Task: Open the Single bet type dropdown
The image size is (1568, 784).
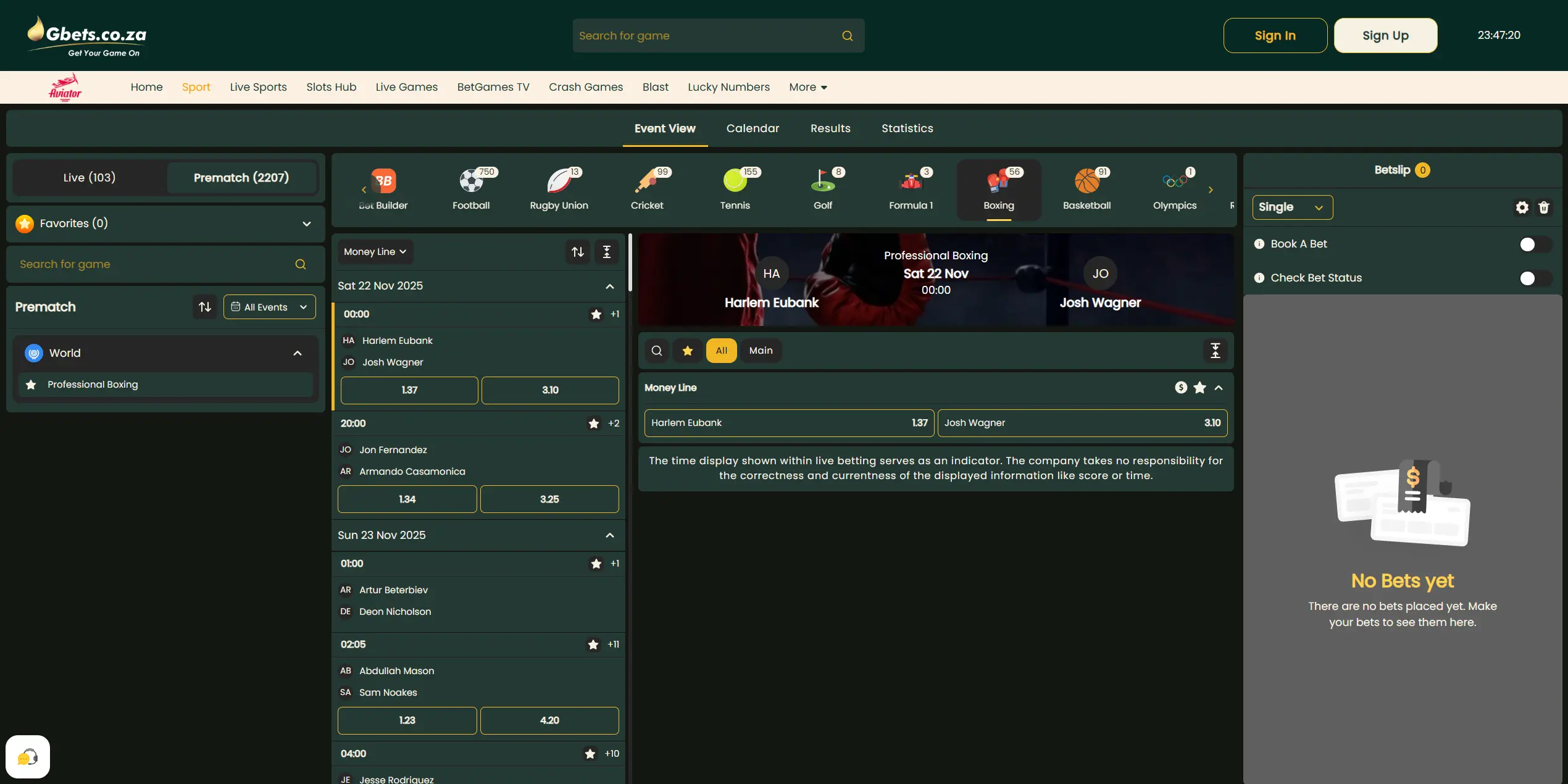Action: point(1291,207)
